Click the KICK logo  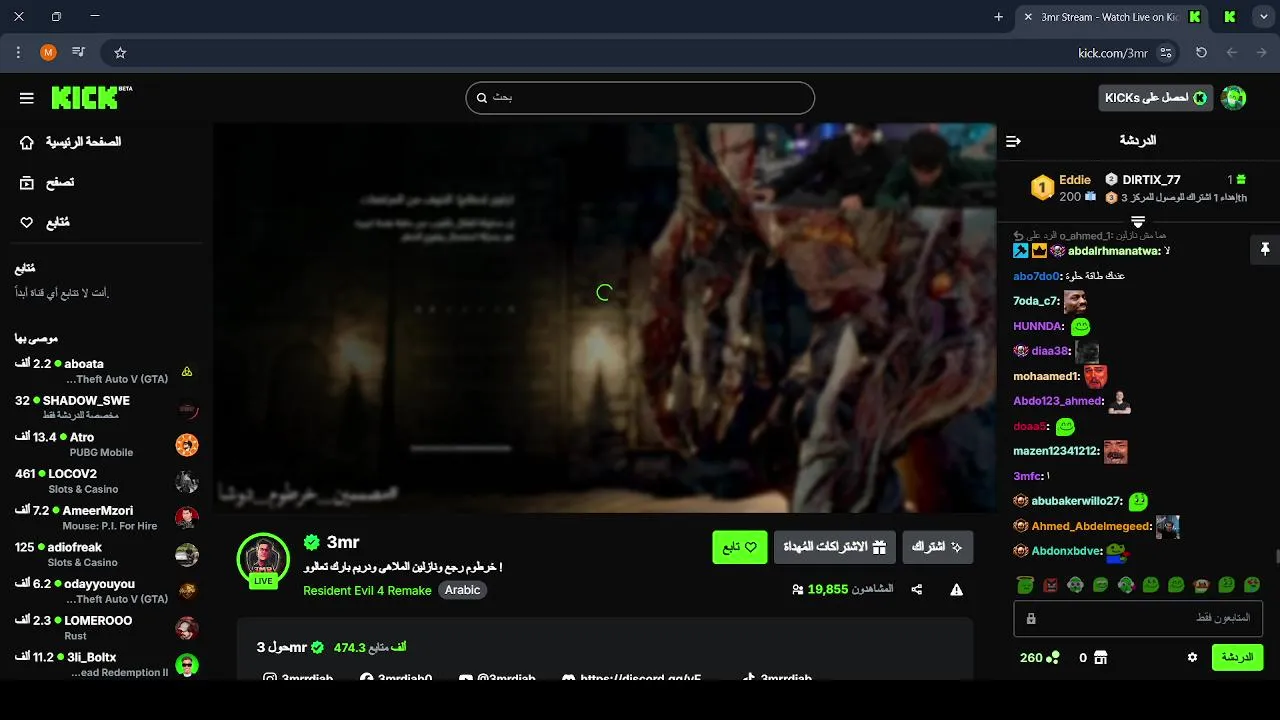[91, 97]
